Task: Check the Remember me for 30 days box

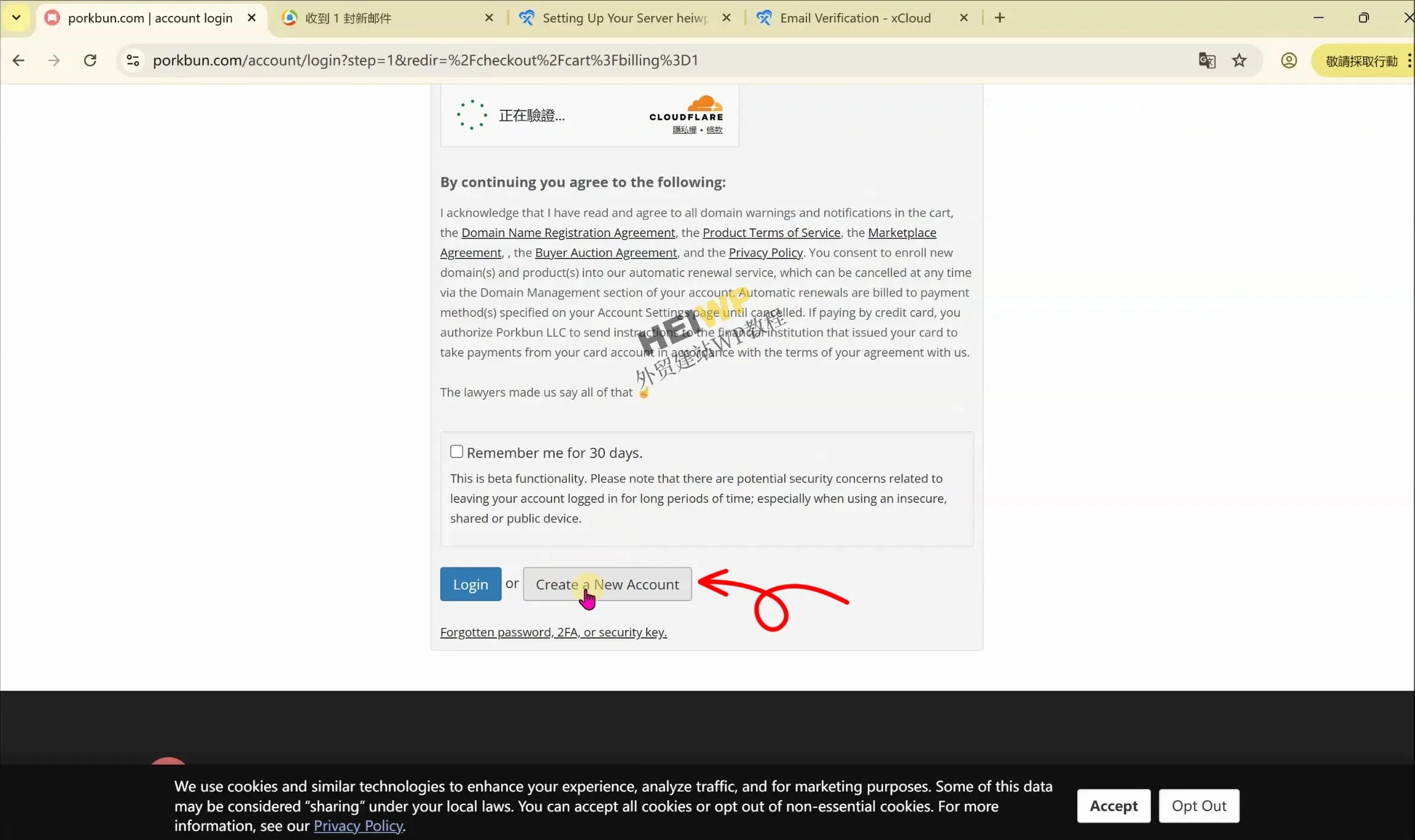Action: pos(456,452)
